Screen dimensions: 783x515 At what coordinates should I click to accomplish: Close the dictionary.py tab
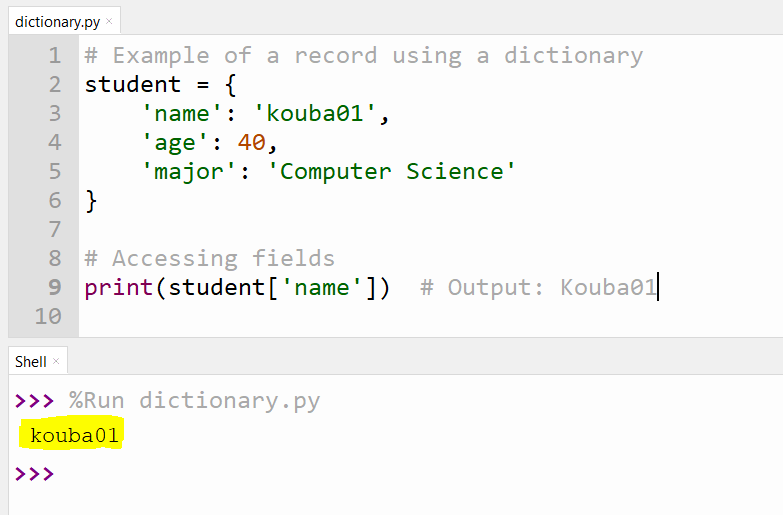(x=108, y=21)
